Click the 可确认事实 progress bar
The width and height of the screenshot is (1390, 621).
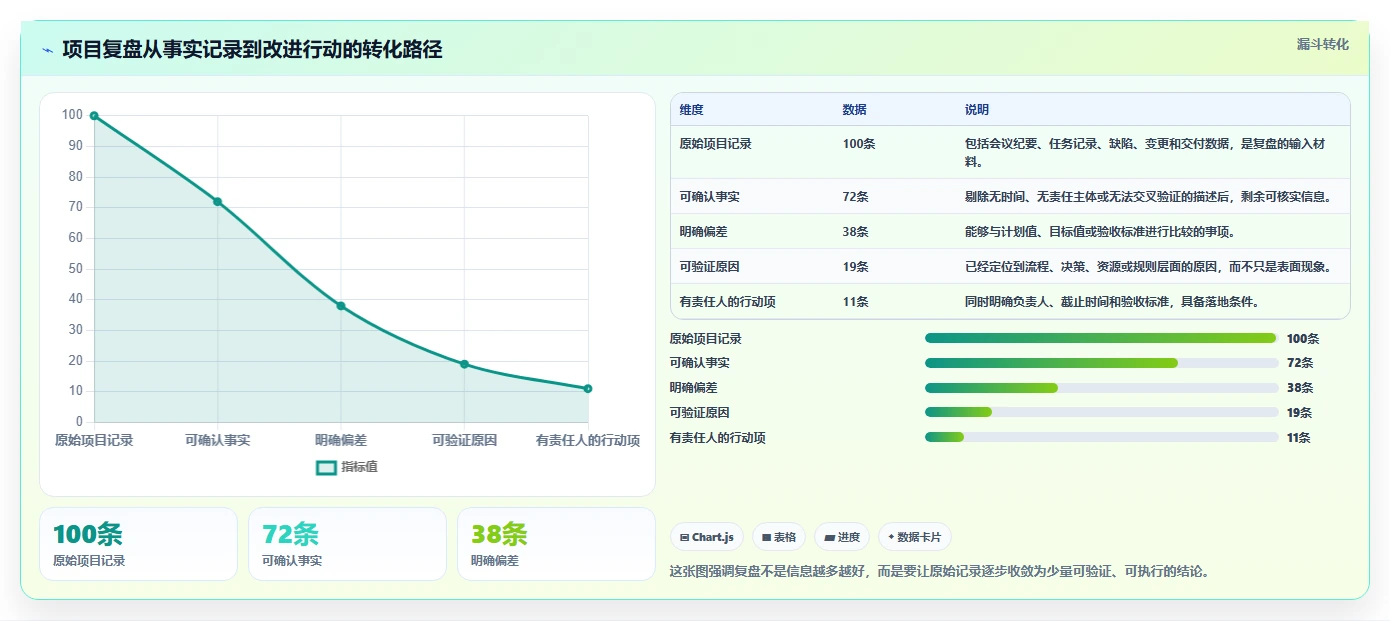pyautogui.click(x=1102, y=363)
